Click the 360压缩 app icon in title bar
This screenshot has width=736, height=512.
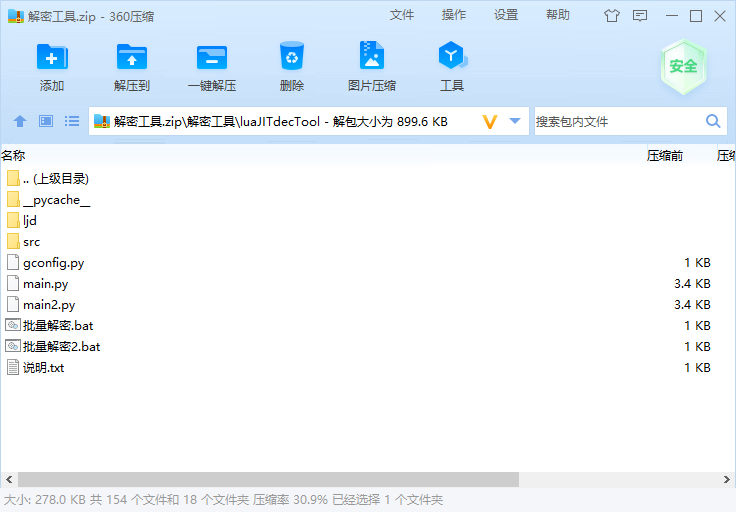[x=15, y=16]
